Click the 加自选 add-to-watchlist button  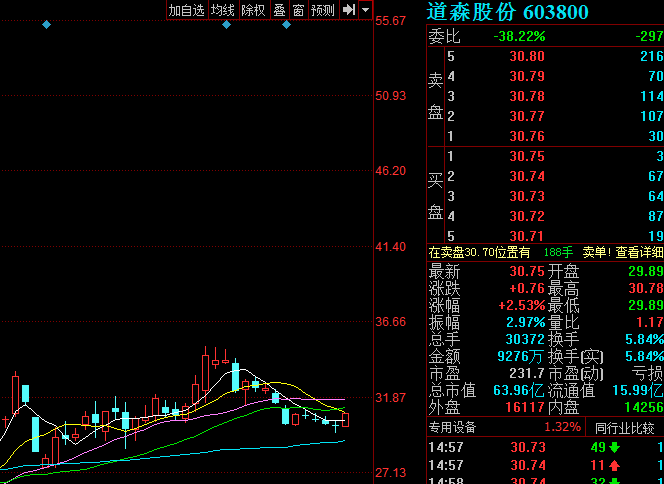[x=186, y=10]
